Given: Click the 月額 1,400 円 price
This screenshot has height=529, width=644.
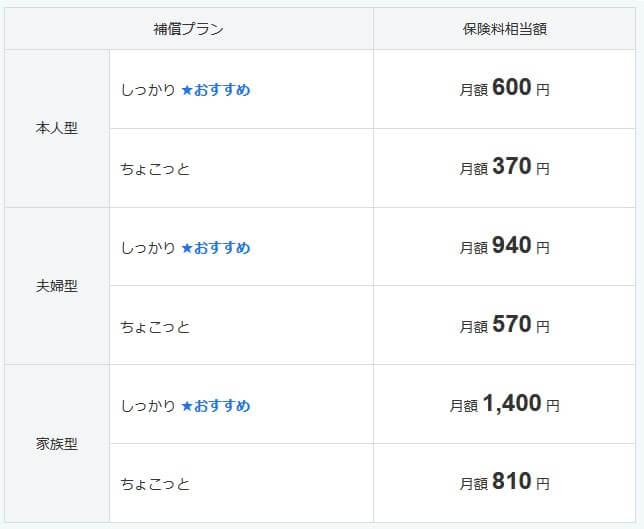Looking at the screenshot, I should [505, 405].
